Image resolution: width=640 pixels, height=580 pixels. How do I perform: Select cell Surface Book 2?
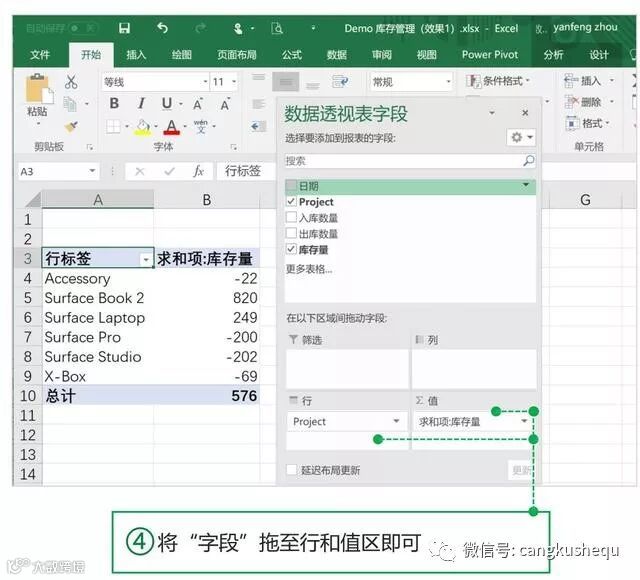tap(98, 298)
